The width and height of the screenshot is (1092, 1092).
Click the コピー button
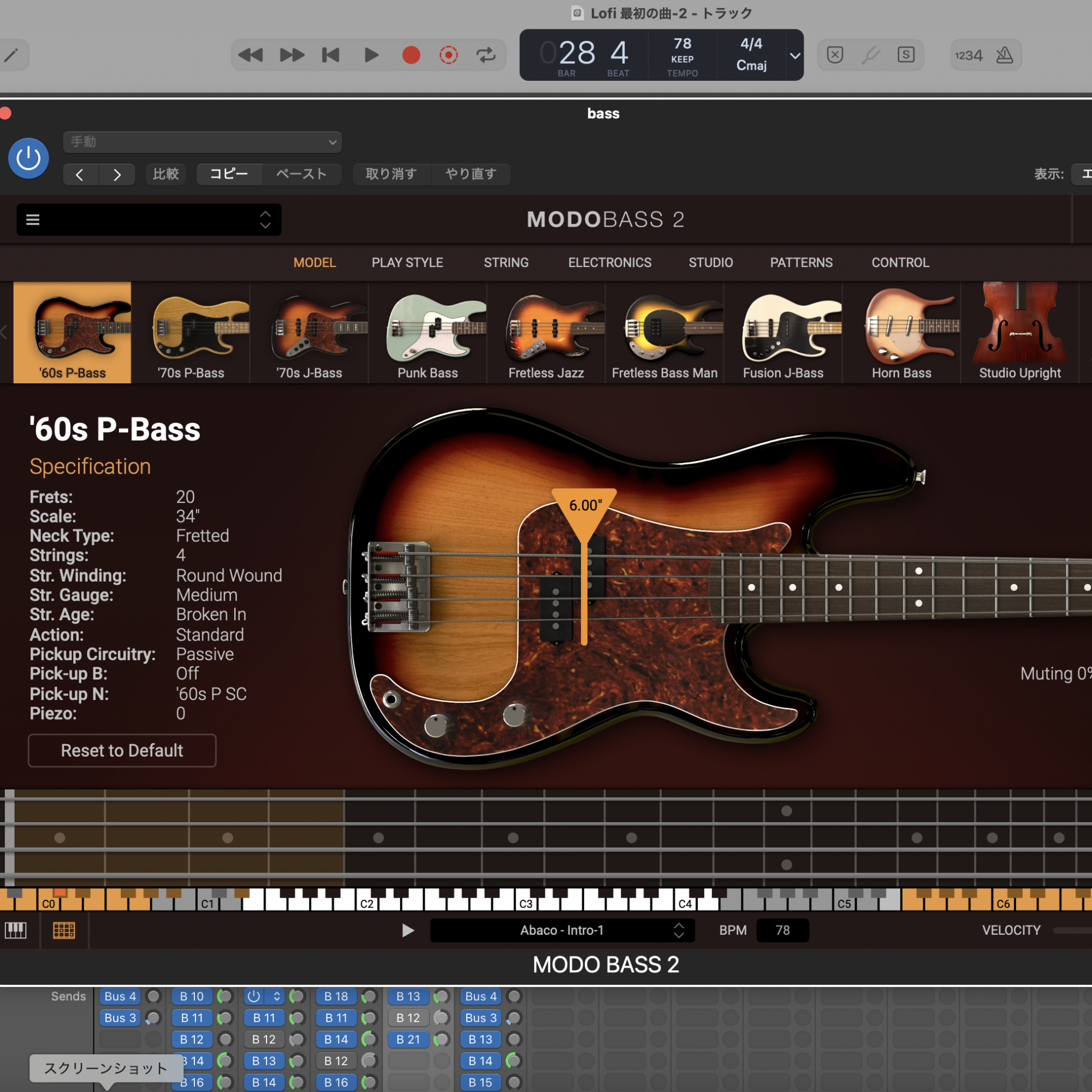[229, 174]
